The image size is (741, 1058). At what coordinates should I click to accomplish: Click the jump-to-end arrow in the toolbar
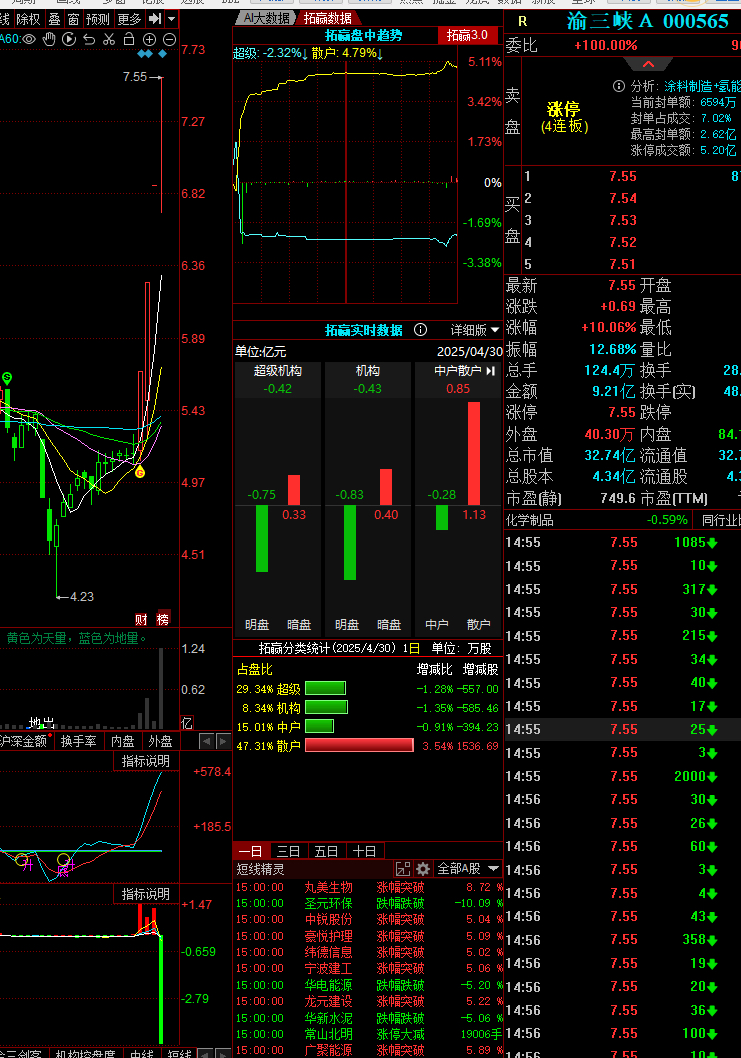(x=155, y=18)
